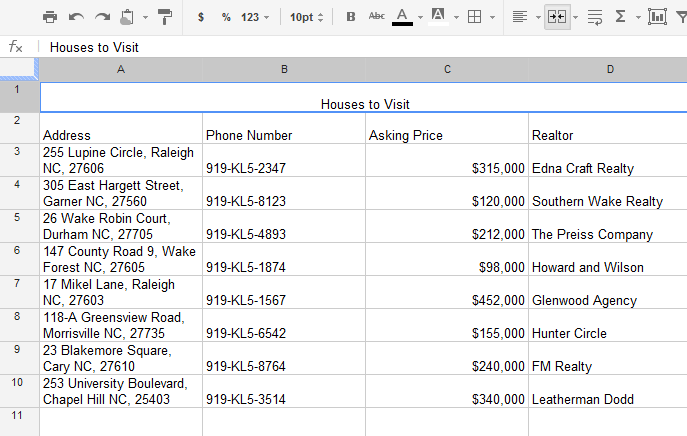Open the merge cells dropdown arrow
The width and height of the screenshot is (687, 436).
point(576,18)
